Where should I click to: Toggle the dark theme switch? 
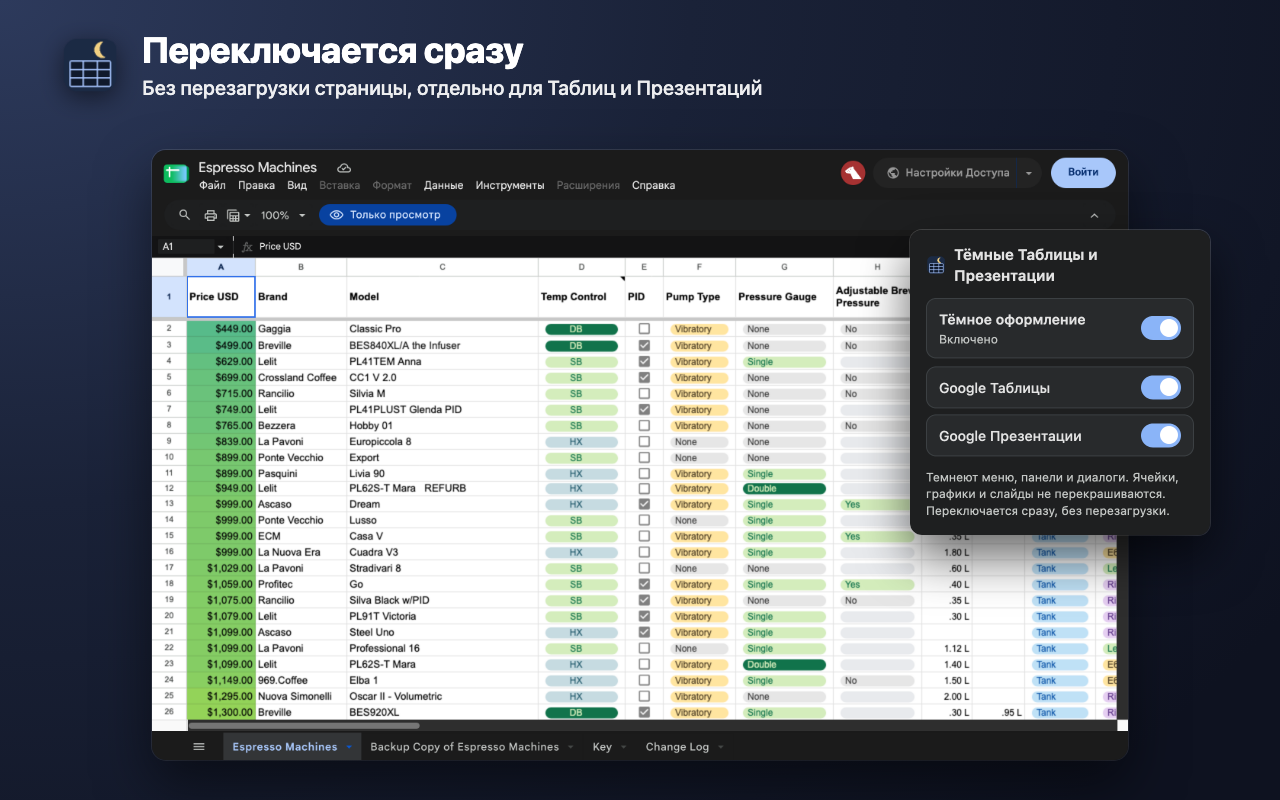tap(1161, 328)
